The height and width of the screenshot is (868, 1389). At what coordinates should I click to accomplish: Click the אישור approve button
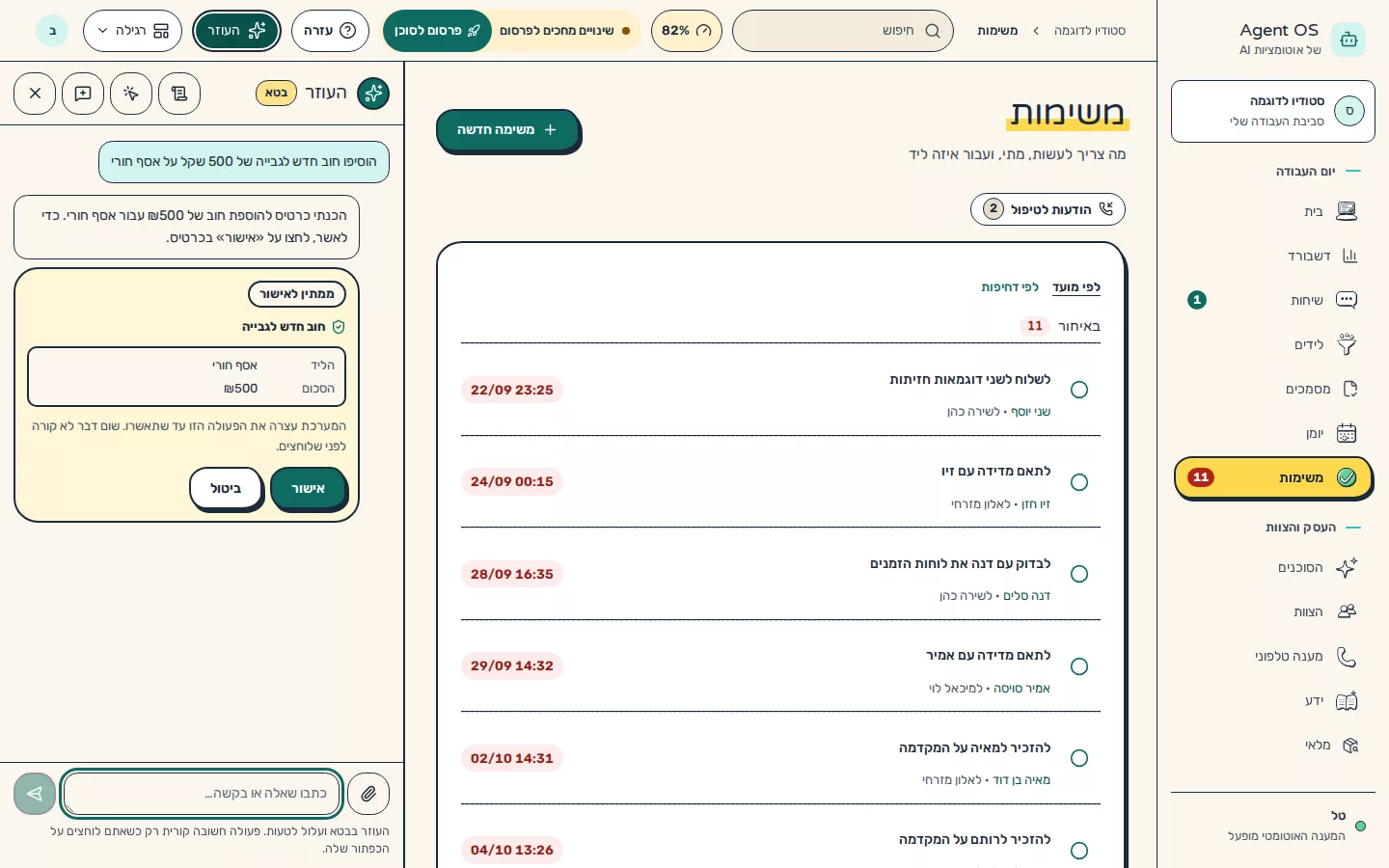308,488
